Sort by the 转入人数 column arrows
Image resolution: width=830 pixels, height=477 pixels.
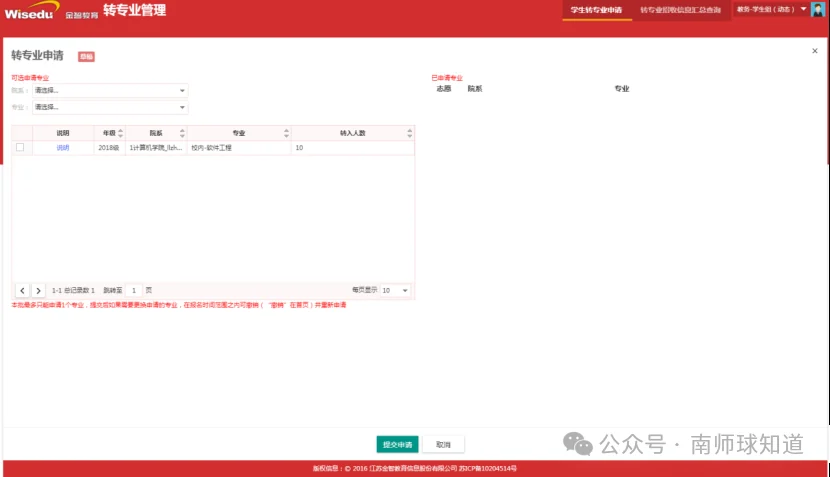(409, 133)
